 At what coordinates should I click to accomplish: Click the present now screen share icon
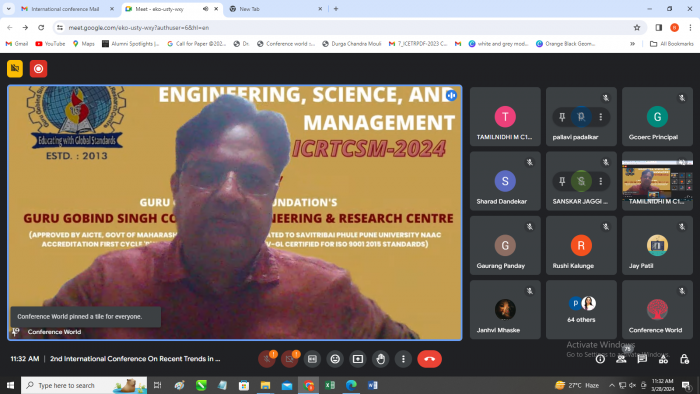click(358, 359)
